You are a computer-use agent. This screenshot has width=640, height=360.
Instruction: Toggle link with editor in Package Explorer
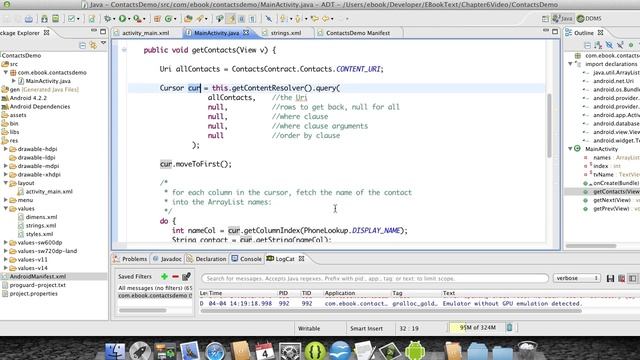click(93, 45)
